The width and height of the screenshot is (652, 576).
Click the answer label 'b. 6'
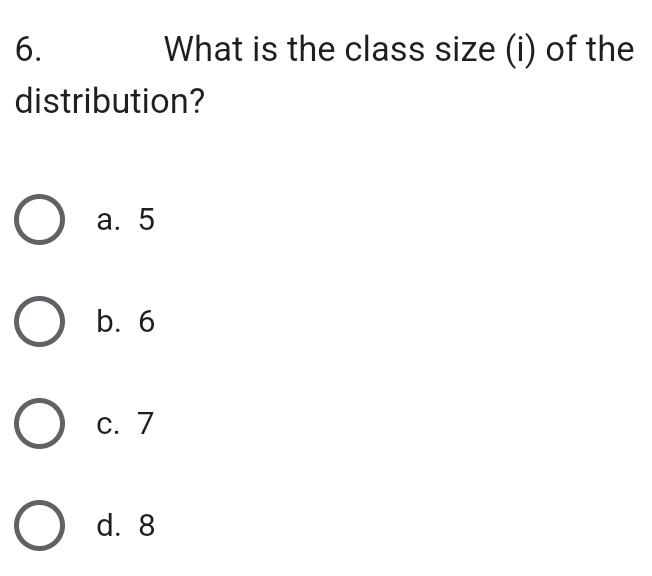pos(126,321)
